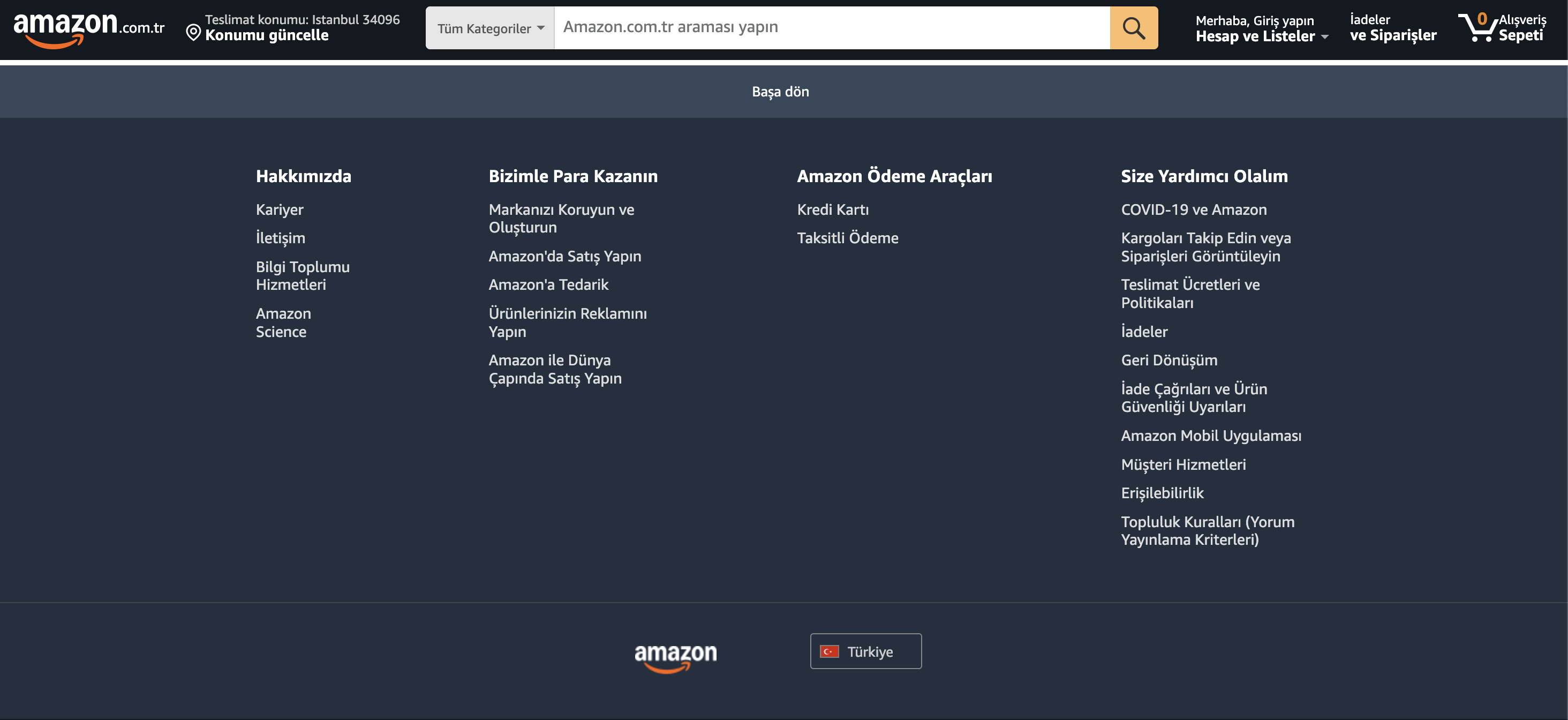Image resolution: width=1568 pixels, height=720 pixels.
Task: Open İade Çağrıları ve Ürün Güvenliği Uyarıları
Action: [1194, 397]
